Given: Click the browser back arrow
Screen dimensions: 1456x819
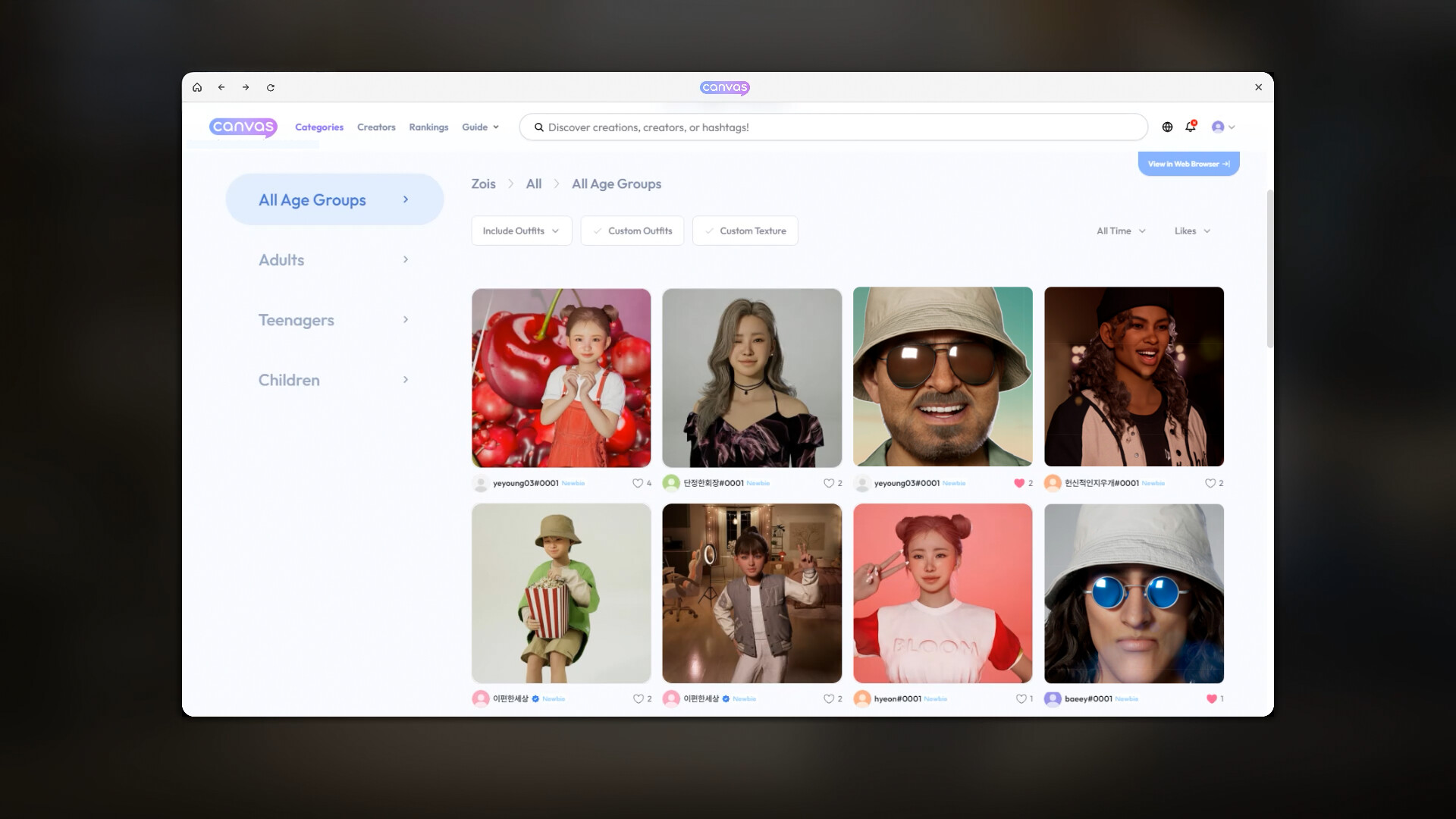Looking at the screenshot, I should (x=221, y=87).
